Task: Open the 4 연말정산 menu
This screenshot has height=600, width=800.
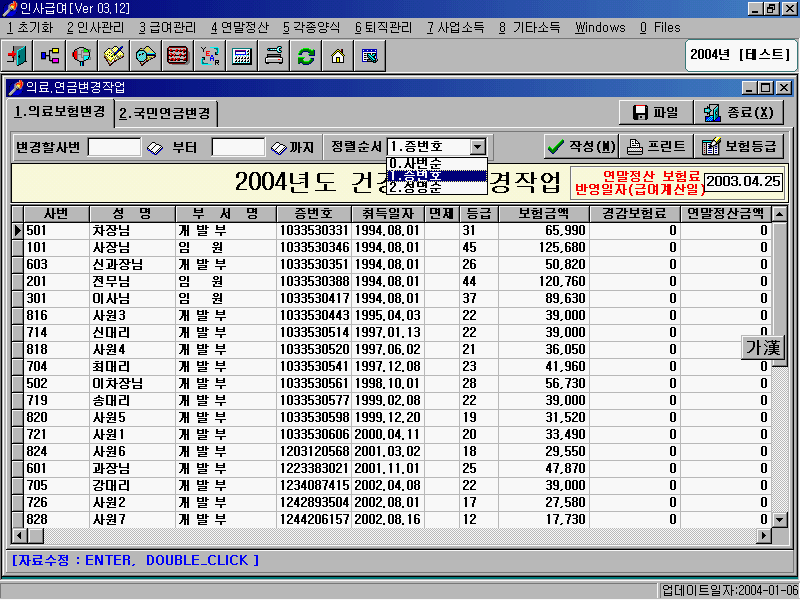Action: point(242,28)
